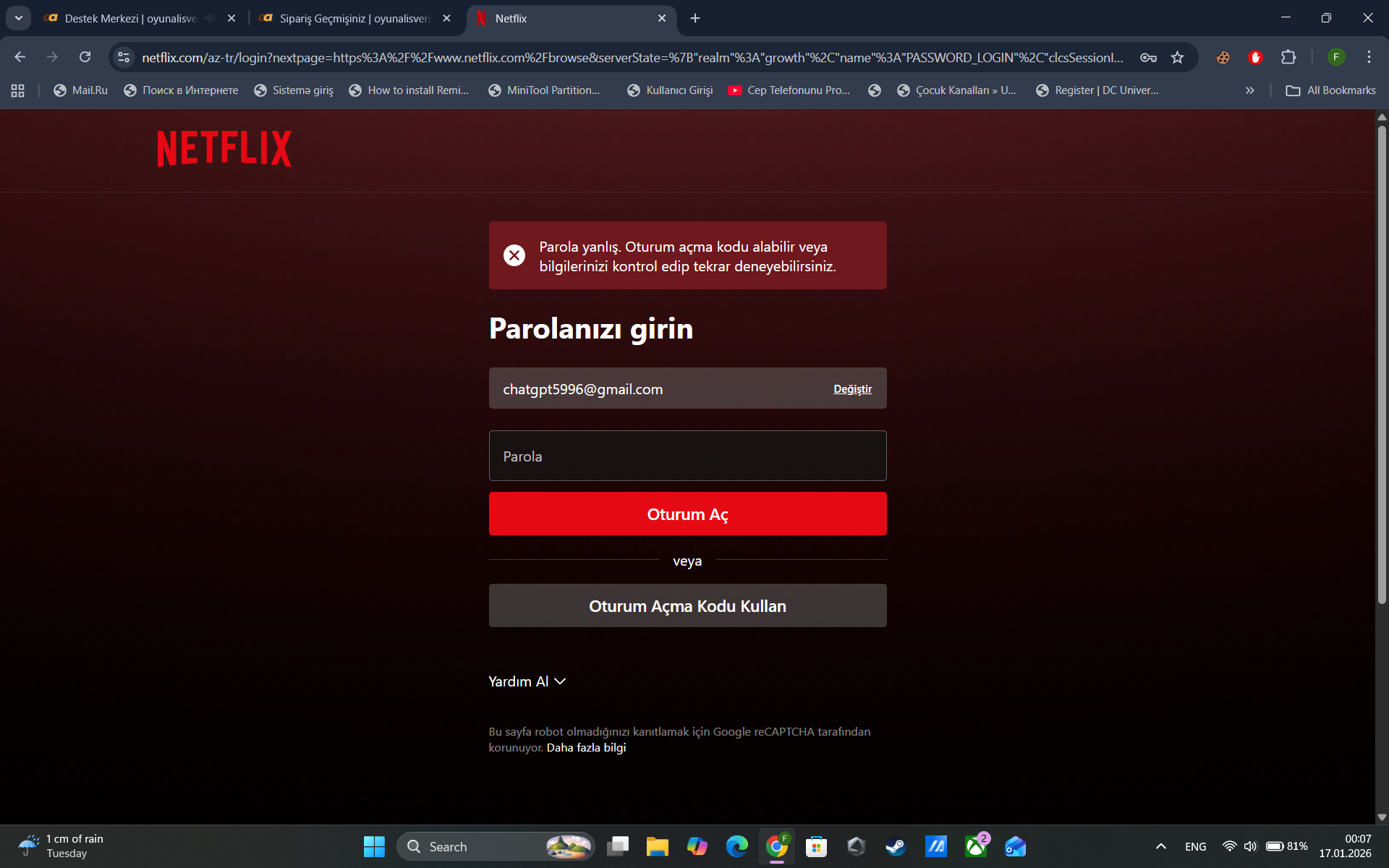1389x868 pixels.
Task: Open the Sistemə giriş bookmark
Action: coord(294,90)
